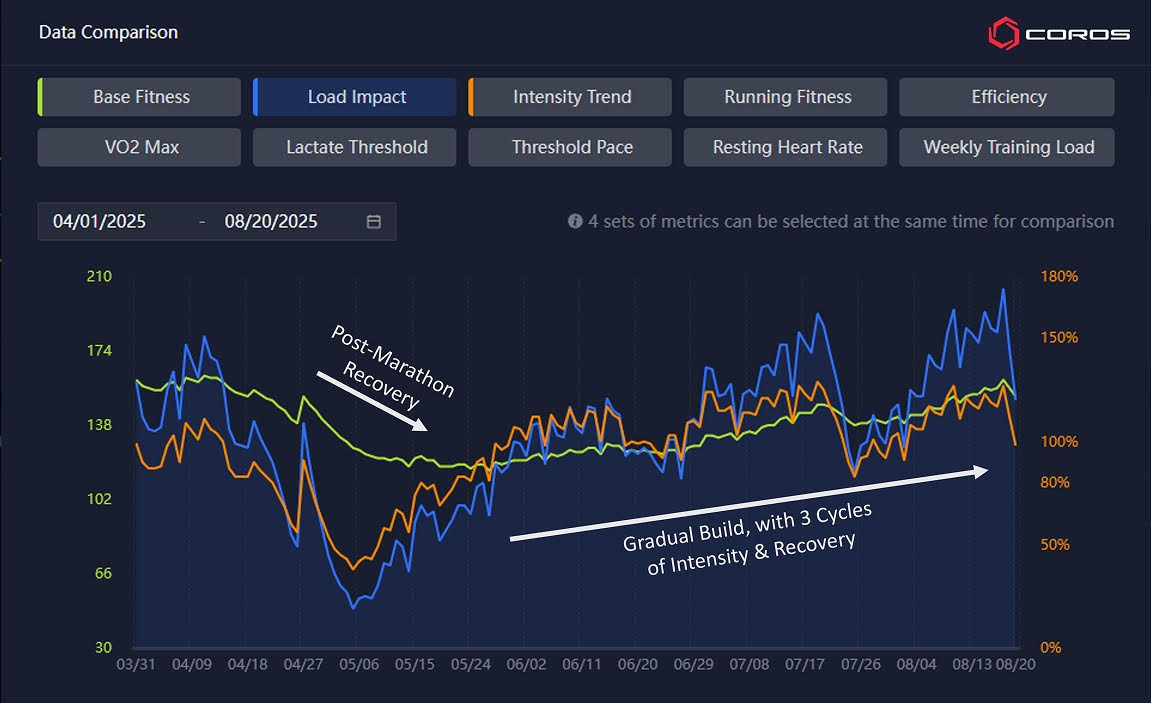Click the 07/17 date on chart axis
Viewport: 1151px width, 703px height.
(805, 664)
